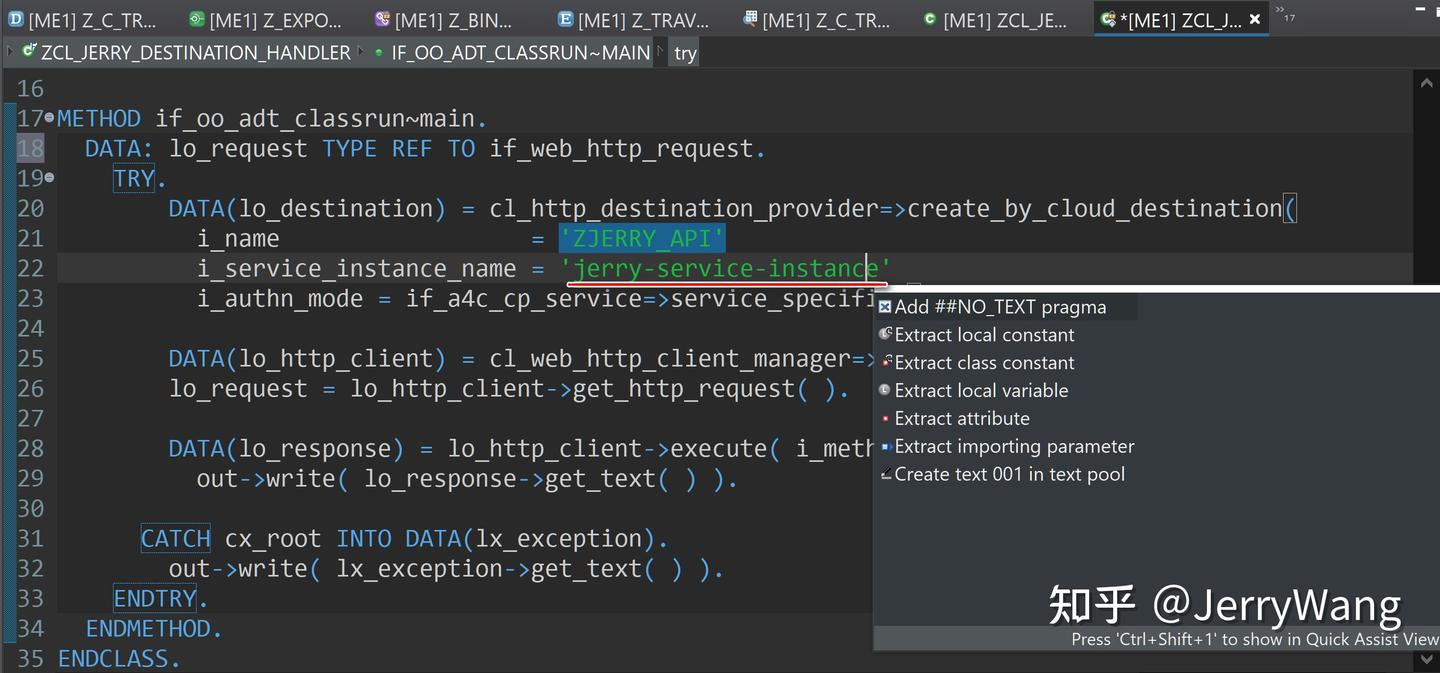Pick Create text 001 in text pool
This screenshot has height=673, width=1440.
point(1009,475)
